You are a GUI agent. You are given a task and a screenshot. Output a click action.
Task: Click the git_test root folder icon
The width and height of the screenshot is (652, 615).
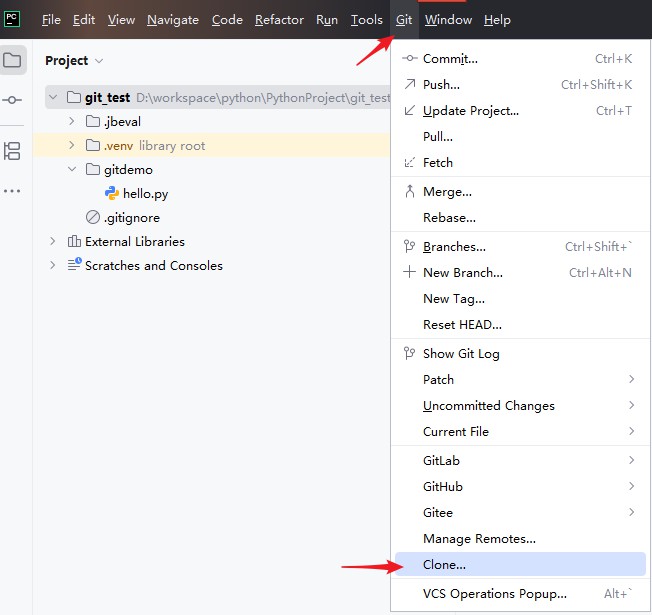click(x=74, y=97)
